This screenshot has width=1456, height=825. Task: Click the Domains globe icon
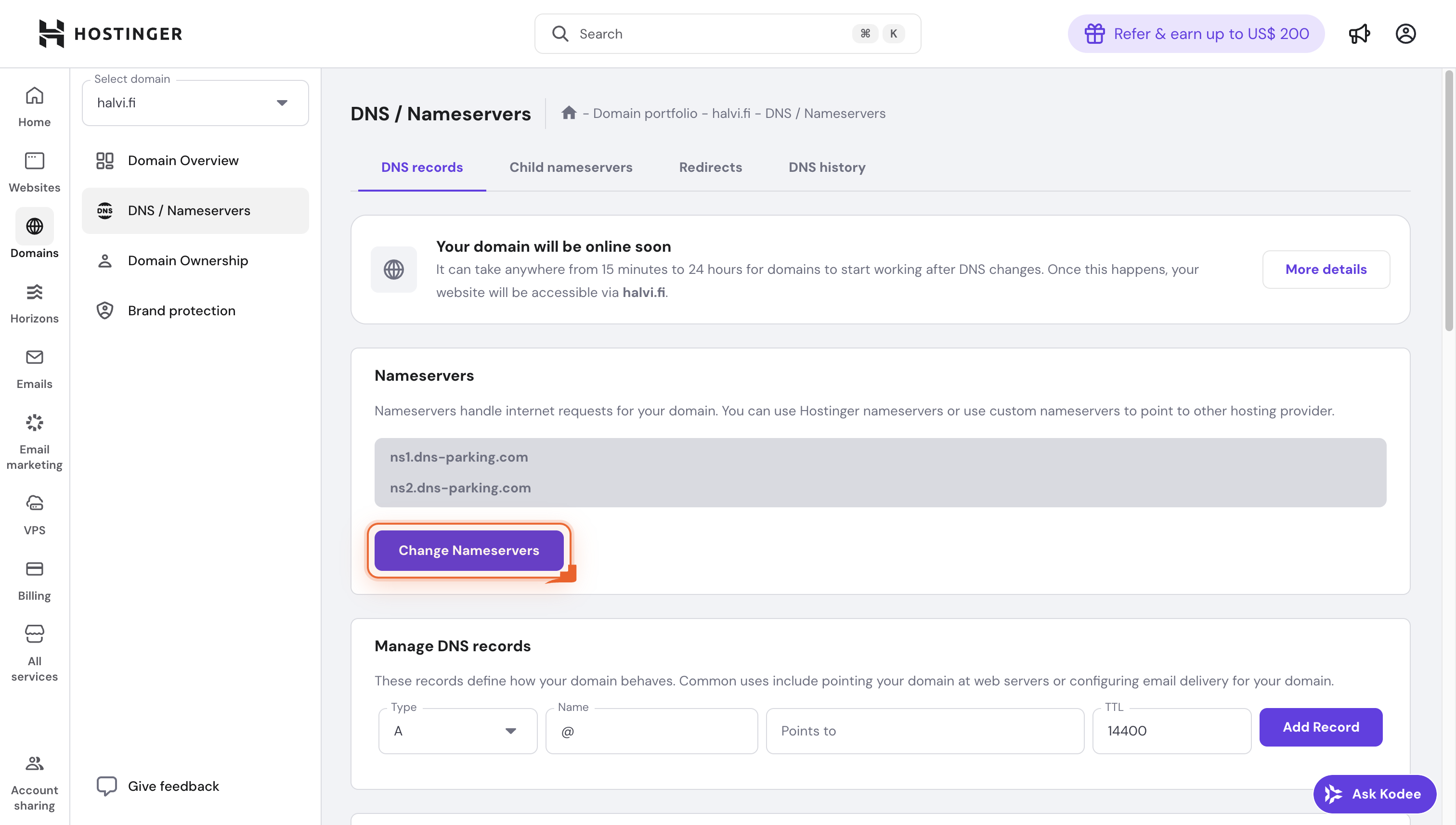[x=34, y=227]
